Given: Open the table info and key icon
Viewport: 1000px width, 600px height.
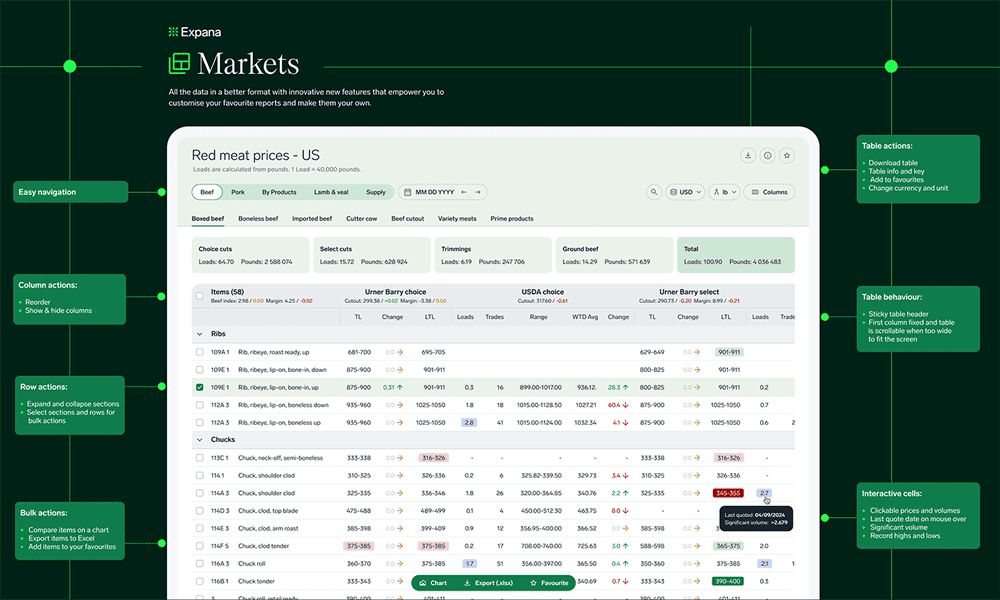Looking at the screenshot, I should (768, 155).
